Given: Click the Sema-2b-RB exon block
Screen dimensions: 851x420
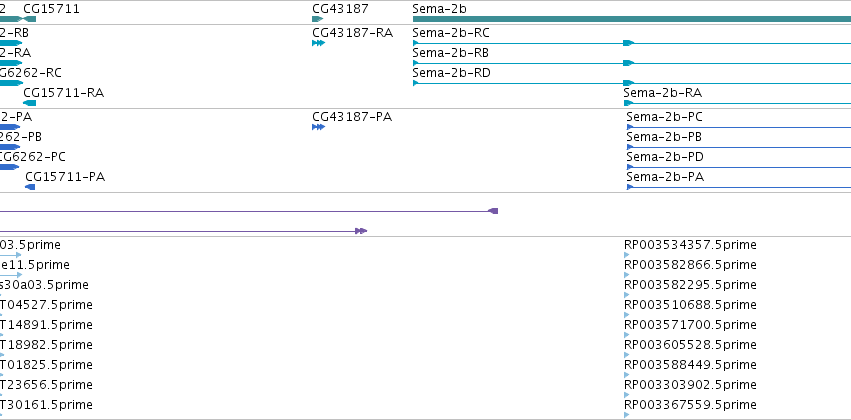Looking at the screenshot, I should tap(628, 63).
